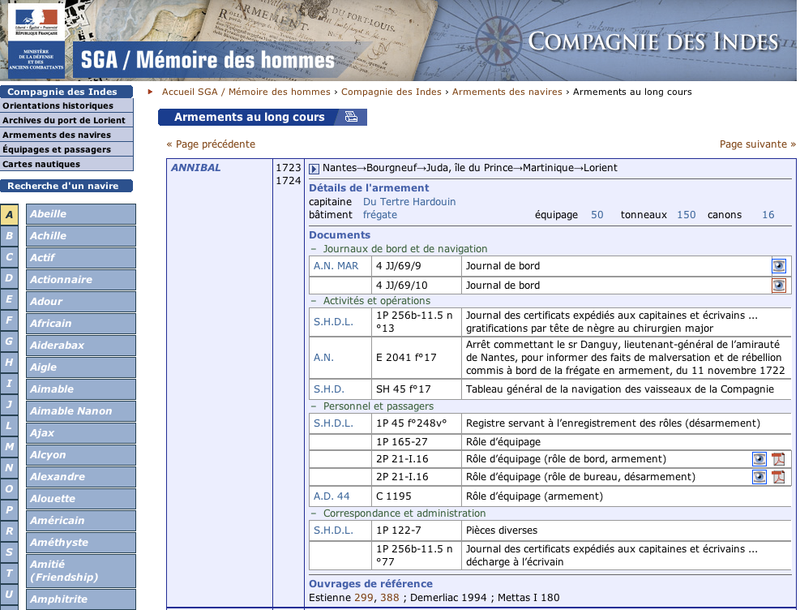Viewport: 800px width, 610px height.
Task: Choose ship Africain from list
Action: tap(81, 324)
